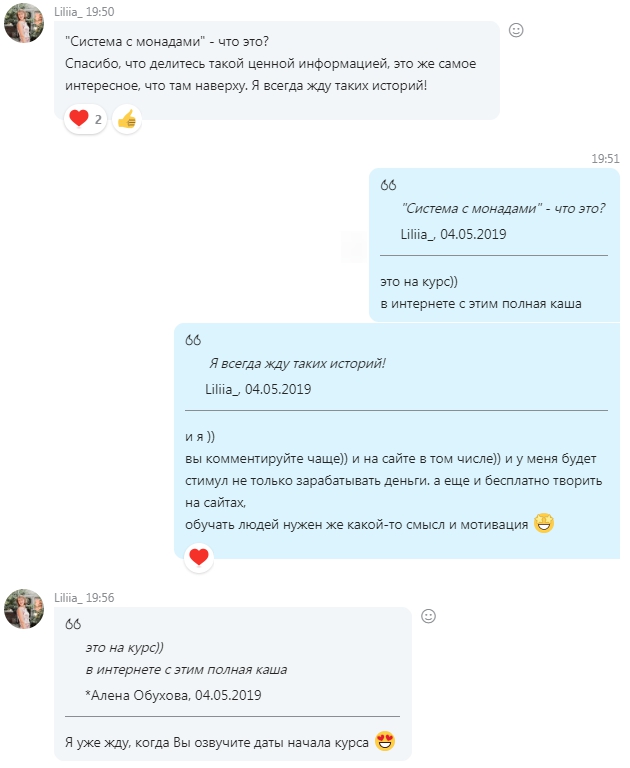
Task: Click the quote mark icon in the 19:56 message
Action: click(x=73, y=623)
